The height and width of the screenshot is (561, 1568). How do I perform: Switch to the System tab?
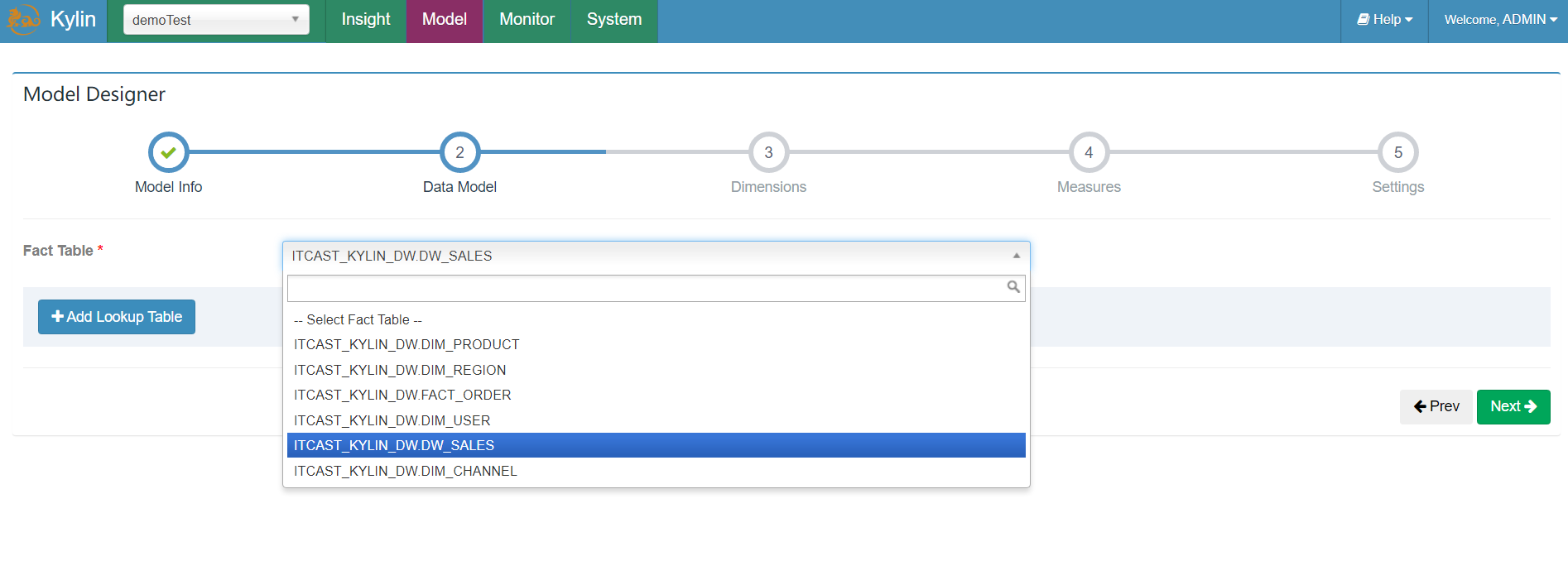[x=614, y=20]
